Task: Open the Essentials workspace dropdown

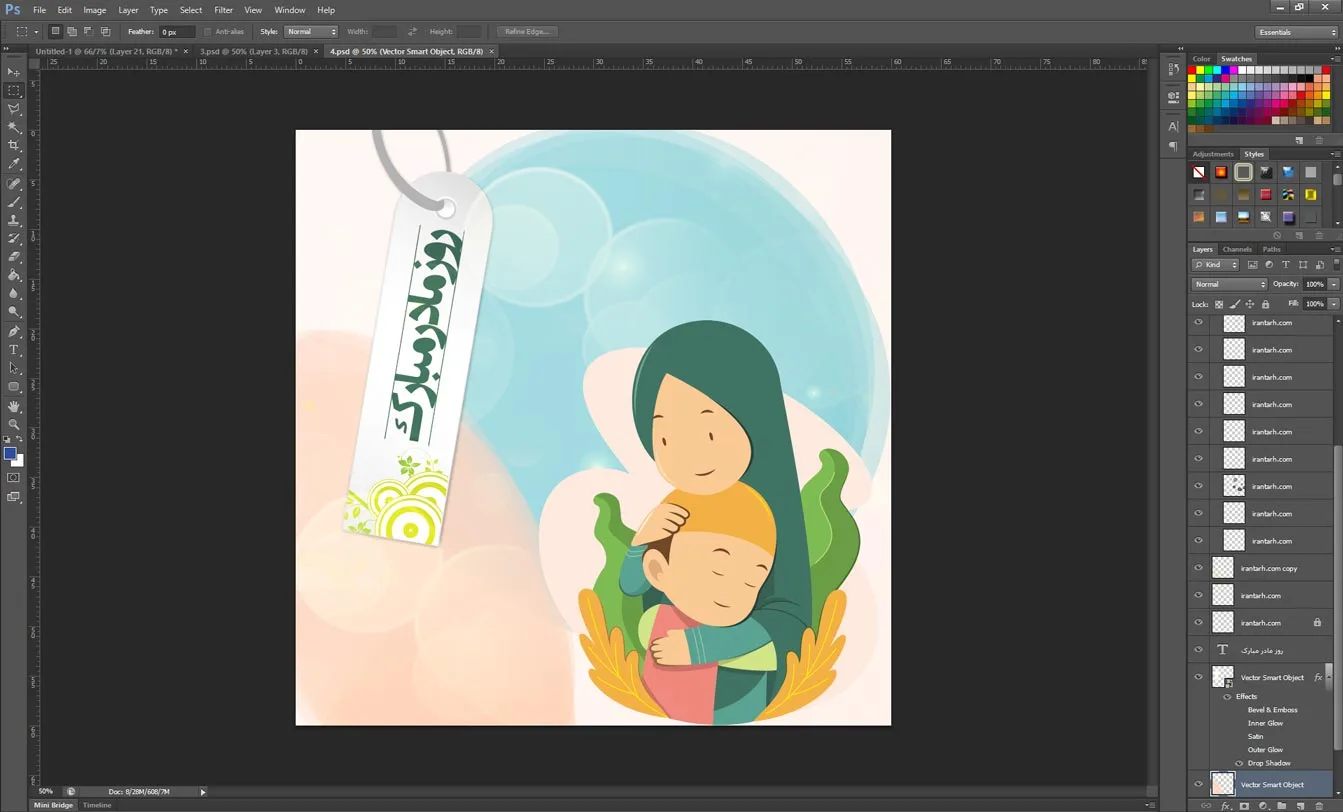Action: pyautogui.click(x=1297, y=32)
